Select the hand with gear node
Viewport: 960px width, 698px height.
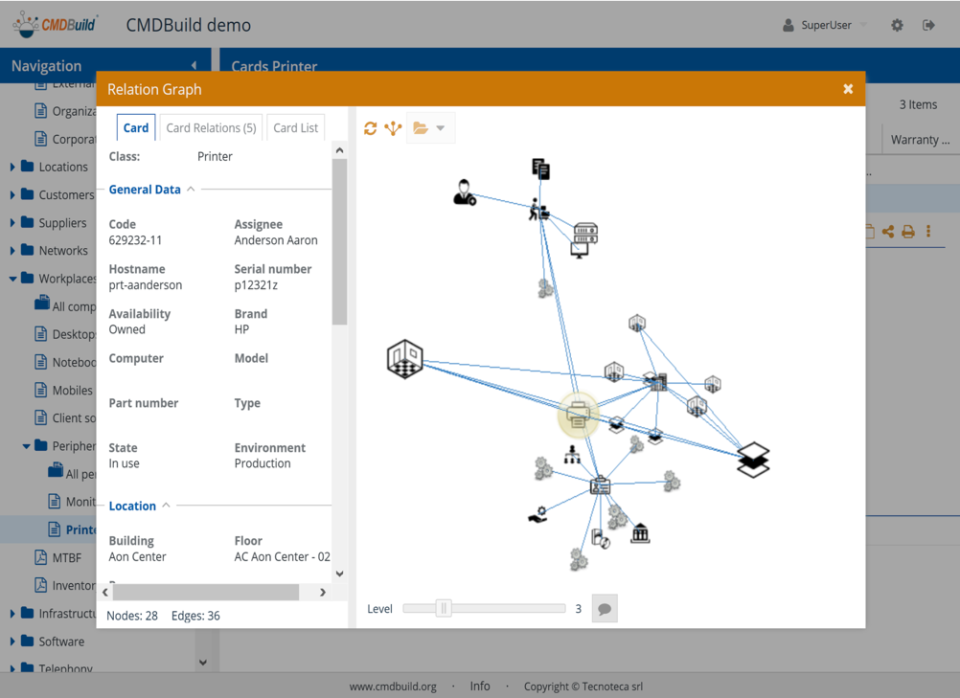(538, 515)
